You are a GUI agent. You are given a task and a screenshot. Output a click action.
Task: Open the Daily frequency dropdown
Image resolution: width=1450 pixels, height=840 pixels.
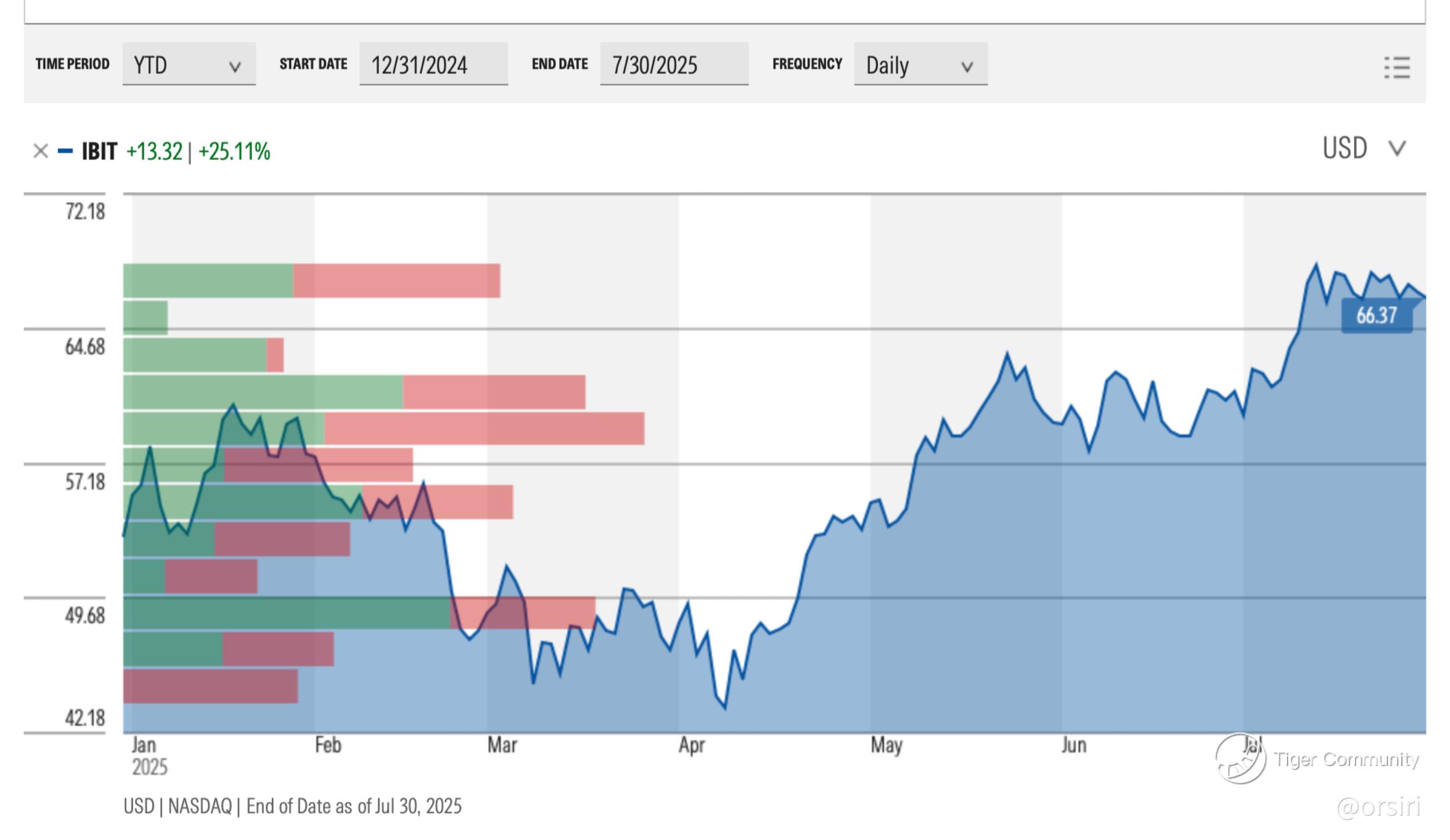pos(920,64)
